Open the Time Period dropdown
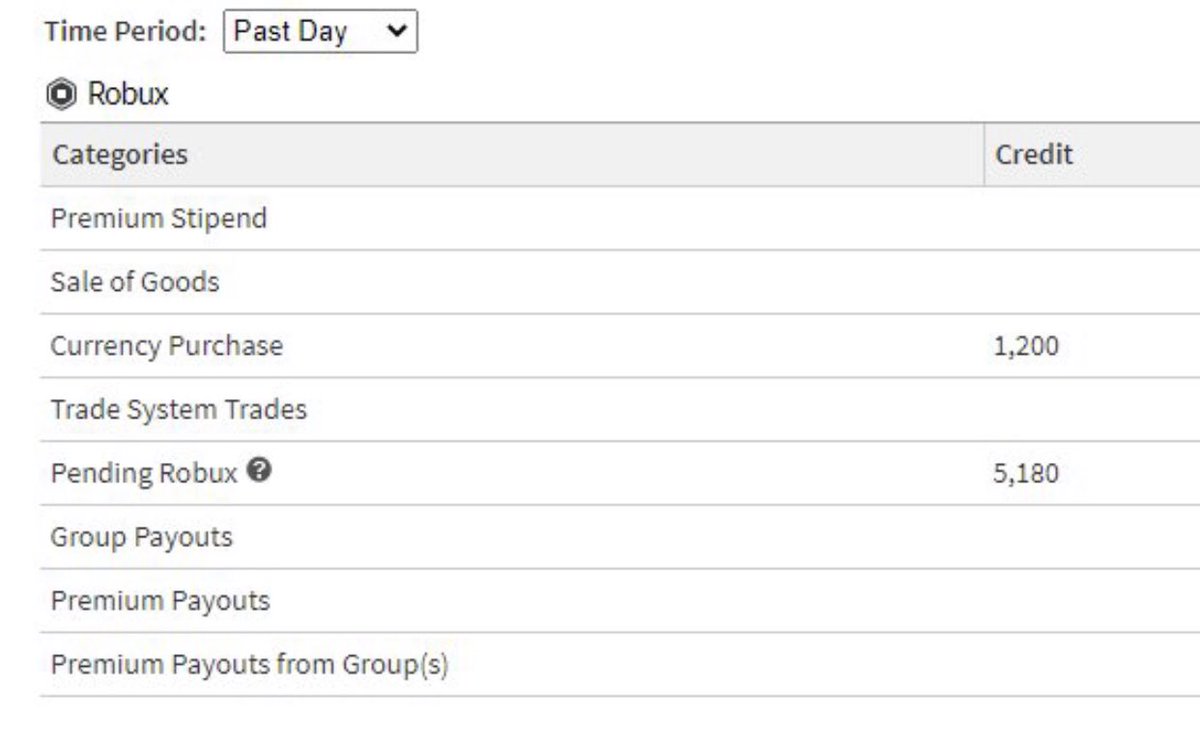 point(320,32)
